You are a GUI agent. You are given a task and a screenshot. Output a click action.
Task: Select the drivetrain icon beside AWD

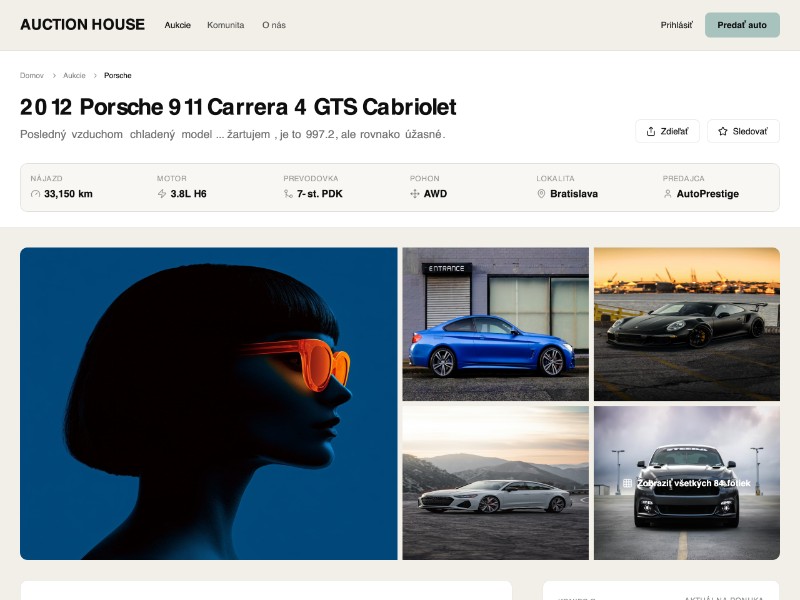(x=414, y=194)
